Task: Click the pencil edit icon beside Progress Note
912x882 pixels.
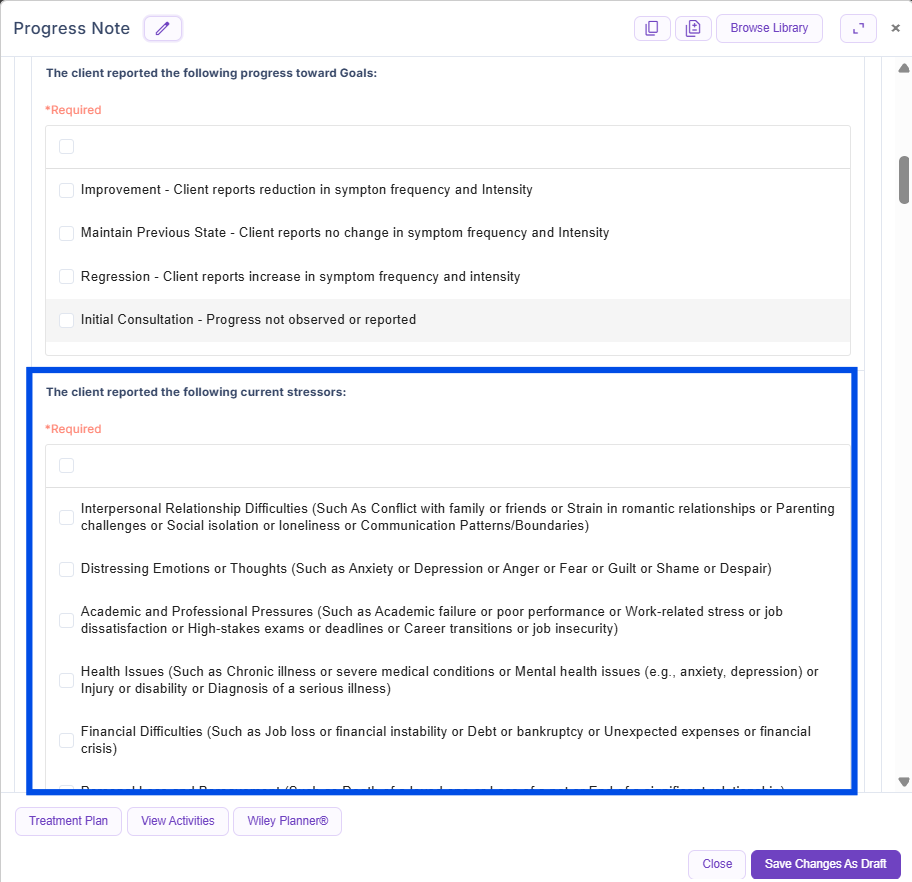Action: tap(163, 28)
